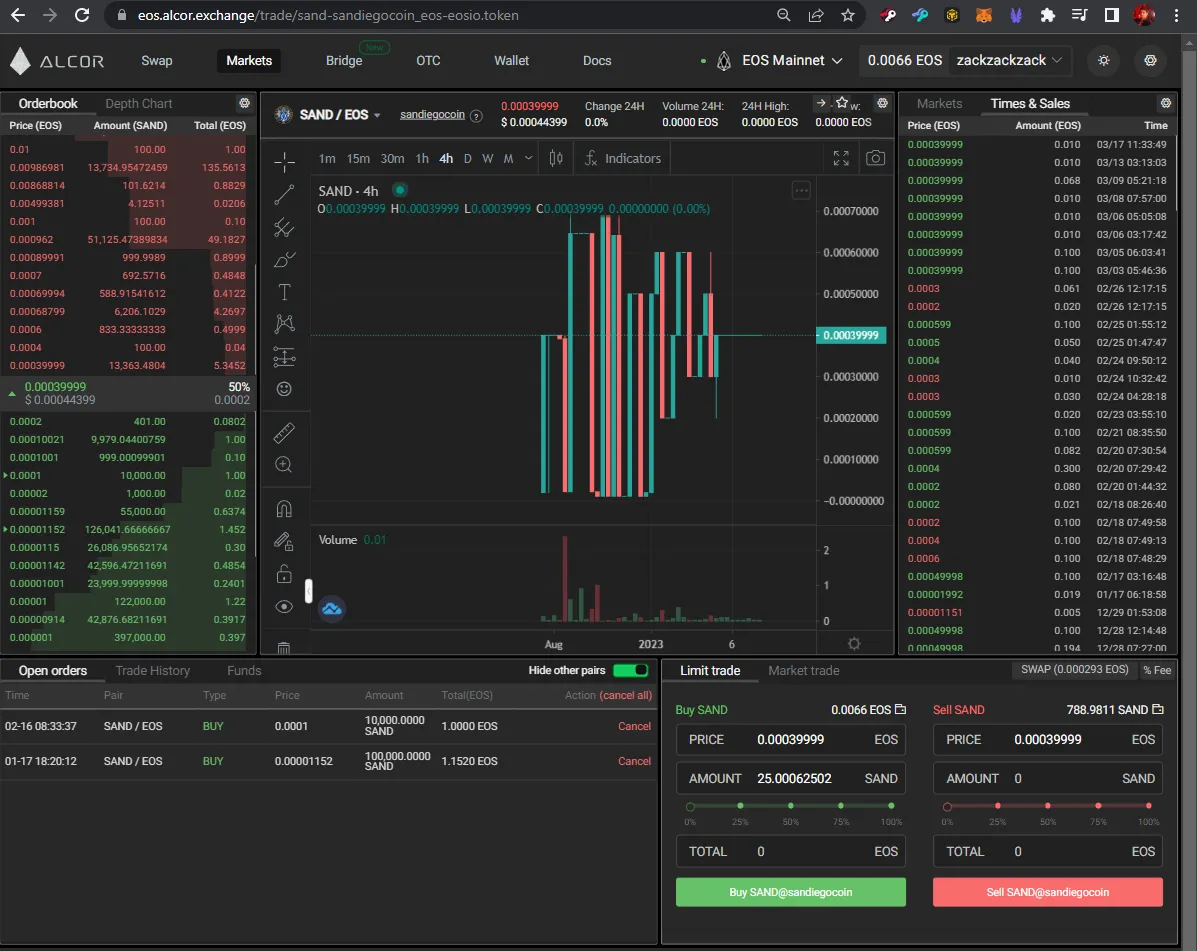The width and height of the screenshot is (1197, 951).
Task: Expand header stats with arrow icon
Action: tap(821, 102)
